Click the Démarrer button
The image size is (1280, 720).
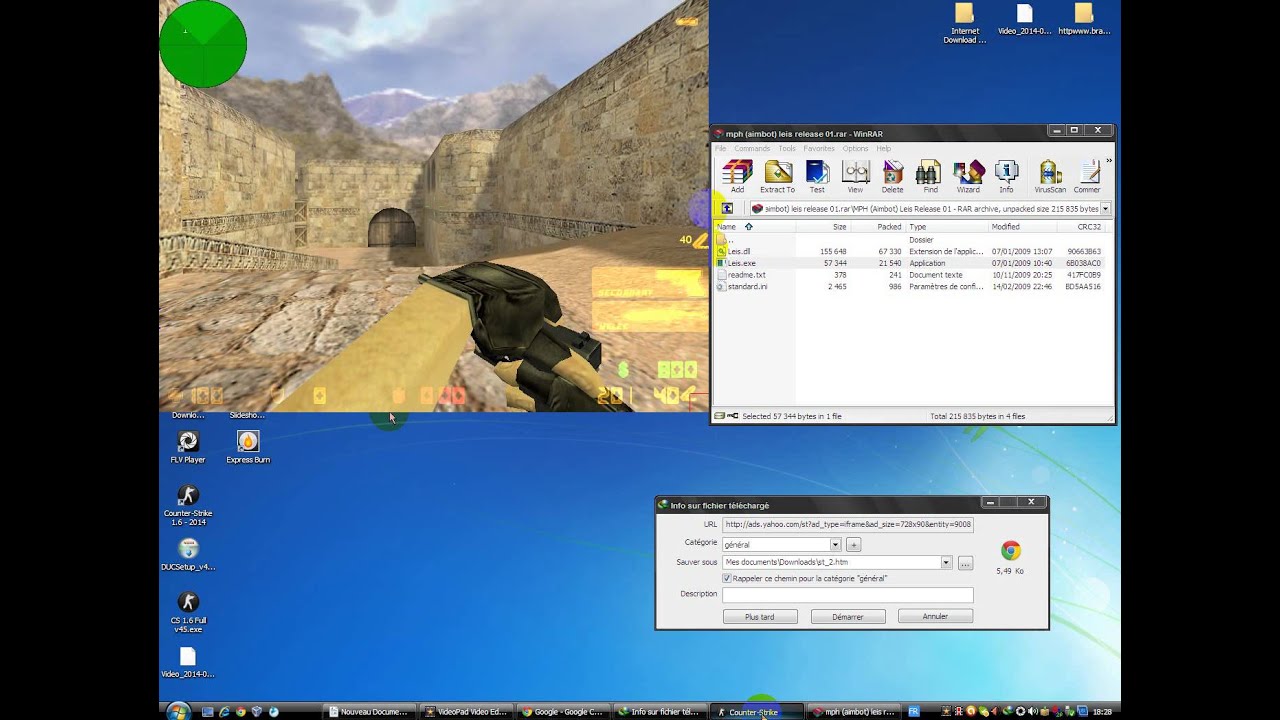click(847, 617)
